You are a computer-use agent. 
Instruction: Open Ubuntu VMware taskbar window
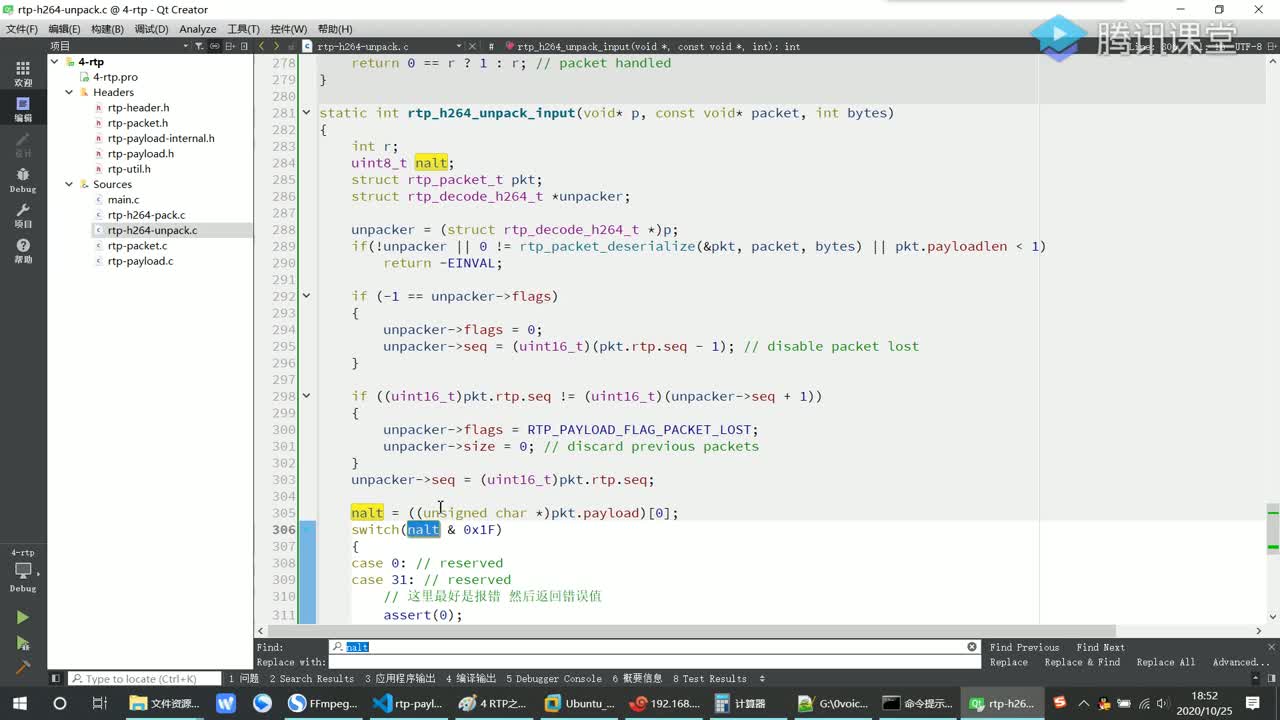(x=579, y=703)
